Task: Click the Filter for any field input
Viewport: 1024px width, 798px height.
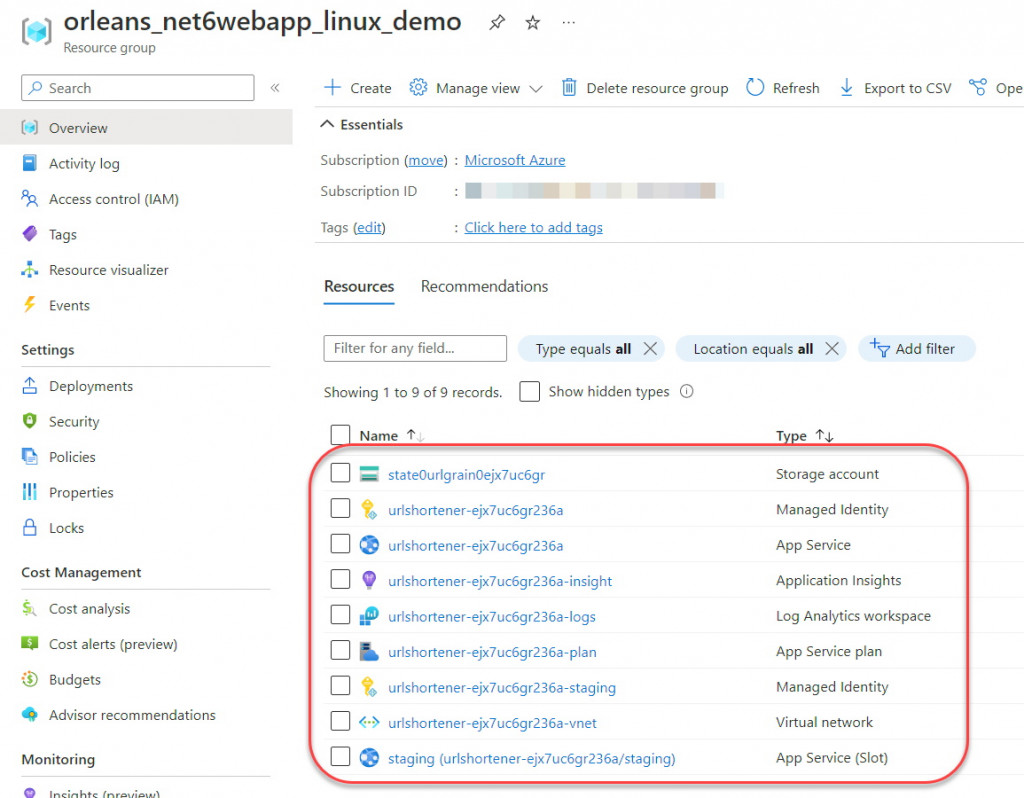Action: 415,348
